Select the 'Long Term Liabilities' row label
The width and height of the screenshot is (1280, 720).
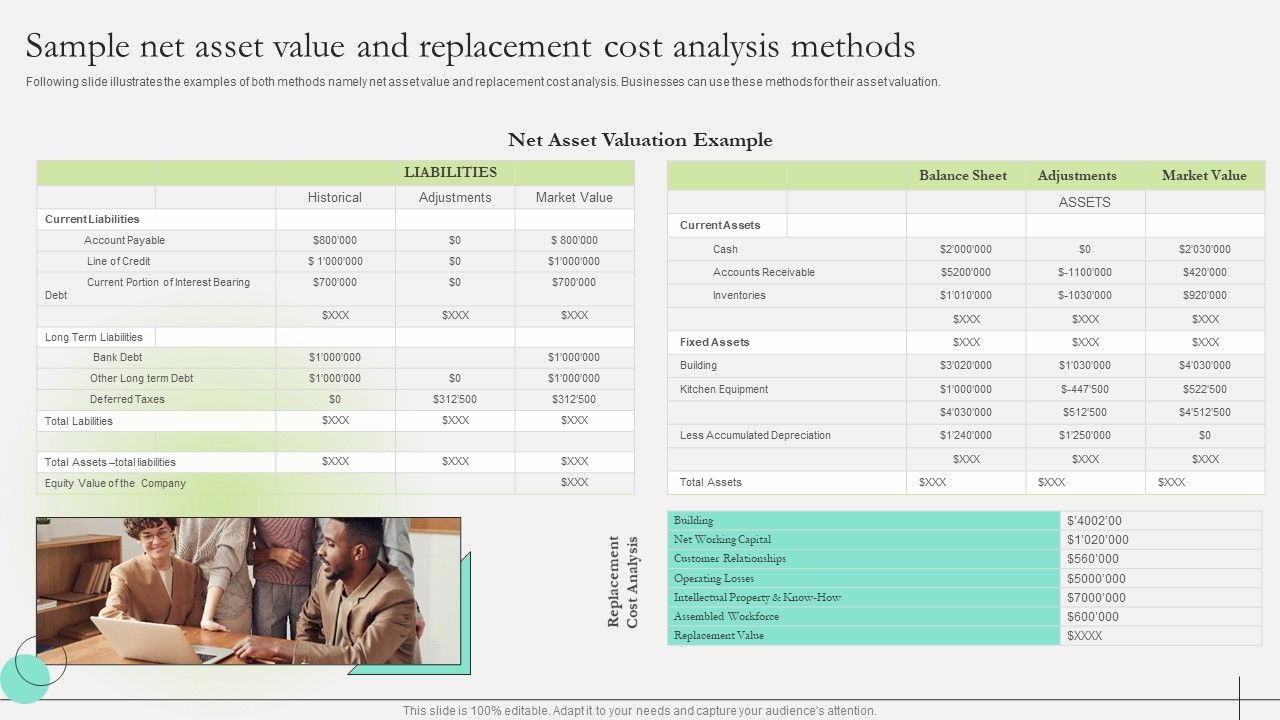click(x=94, y=337)
